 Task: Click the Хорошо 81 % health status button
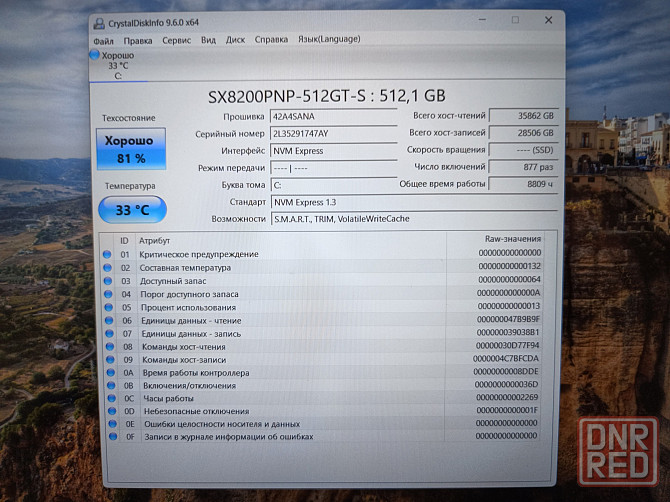click(x=131, y=149)
